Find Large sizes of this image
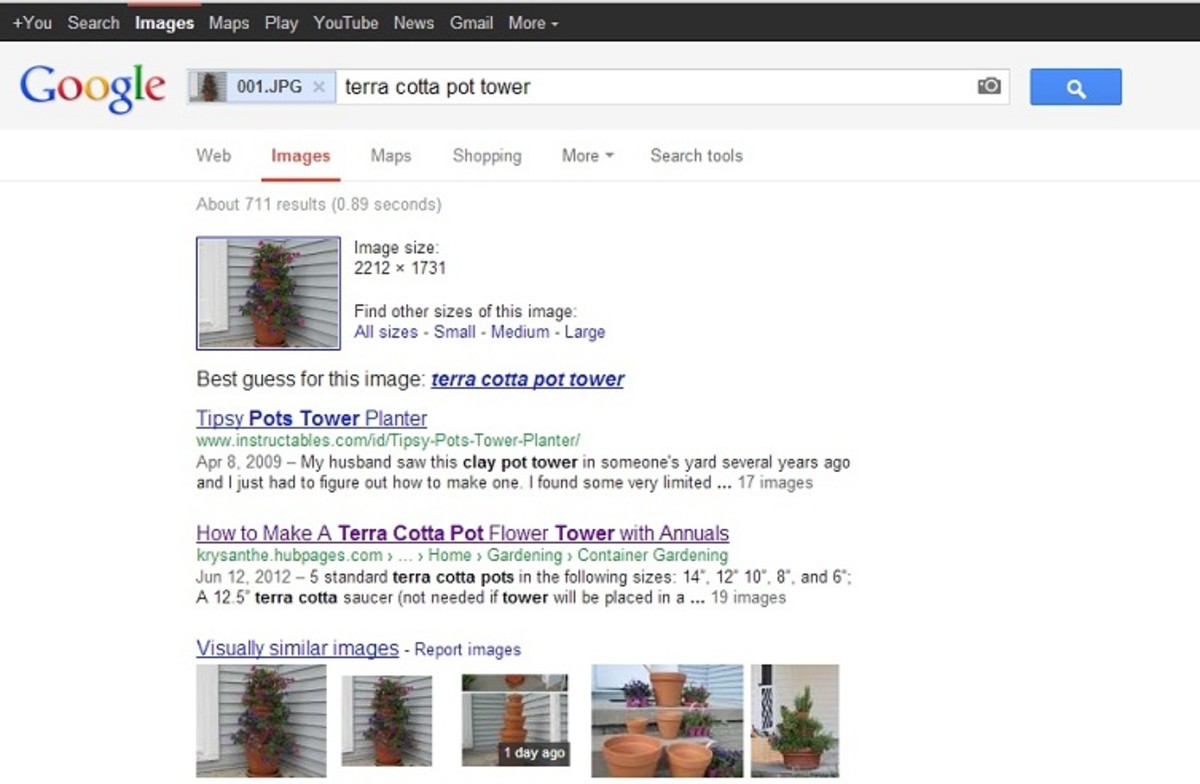Viewport: 1200px width, 784px height. [x=586, y=332]
